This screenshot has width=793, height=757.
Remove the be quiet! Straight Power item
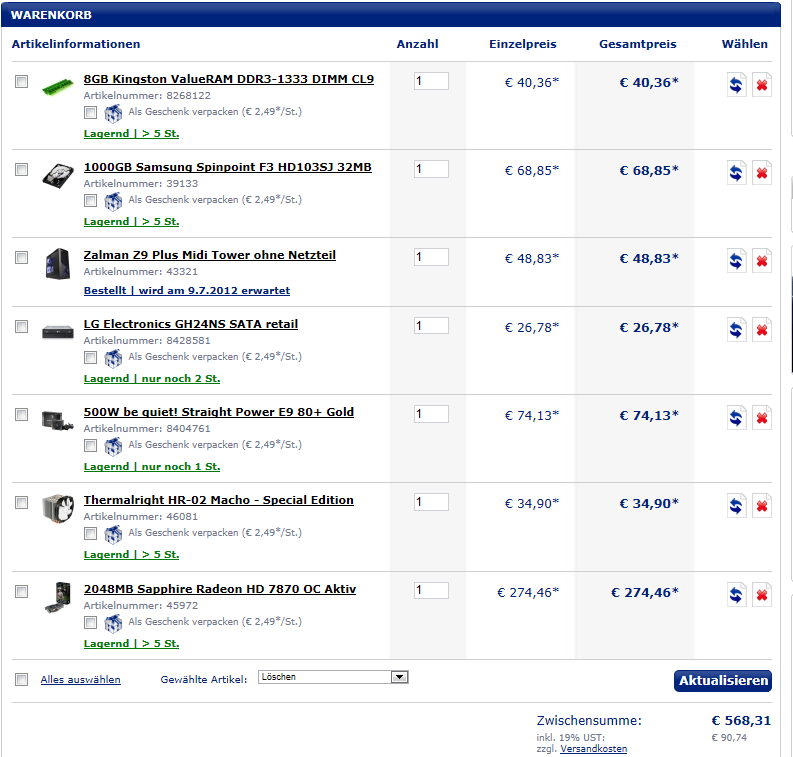pos(762,418)
